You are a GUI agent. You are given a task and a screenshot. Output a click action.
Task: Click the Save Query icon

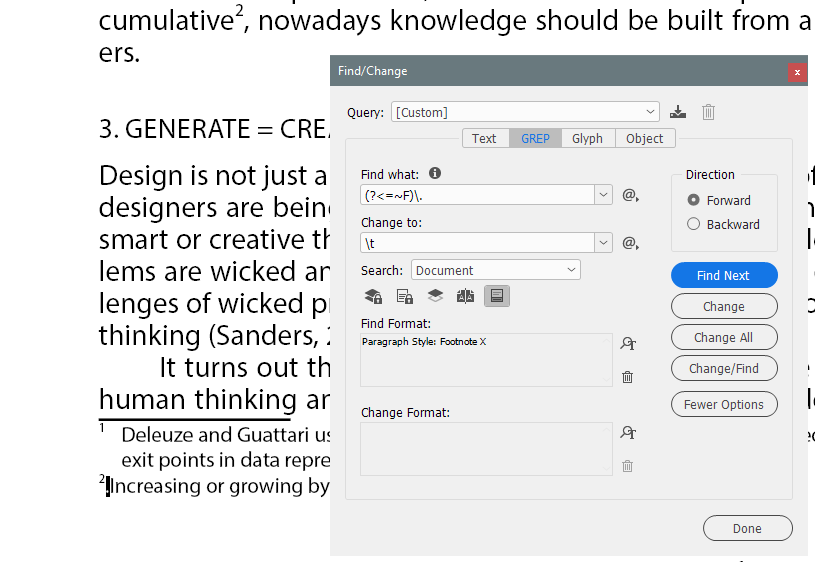679,112
